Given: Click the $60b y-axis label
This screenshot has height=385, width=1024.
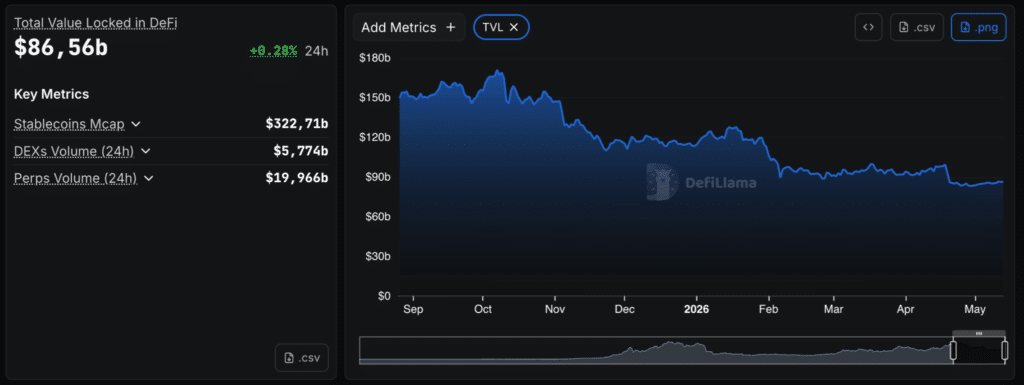Looking at the screenshot, I should pos(377,216).
